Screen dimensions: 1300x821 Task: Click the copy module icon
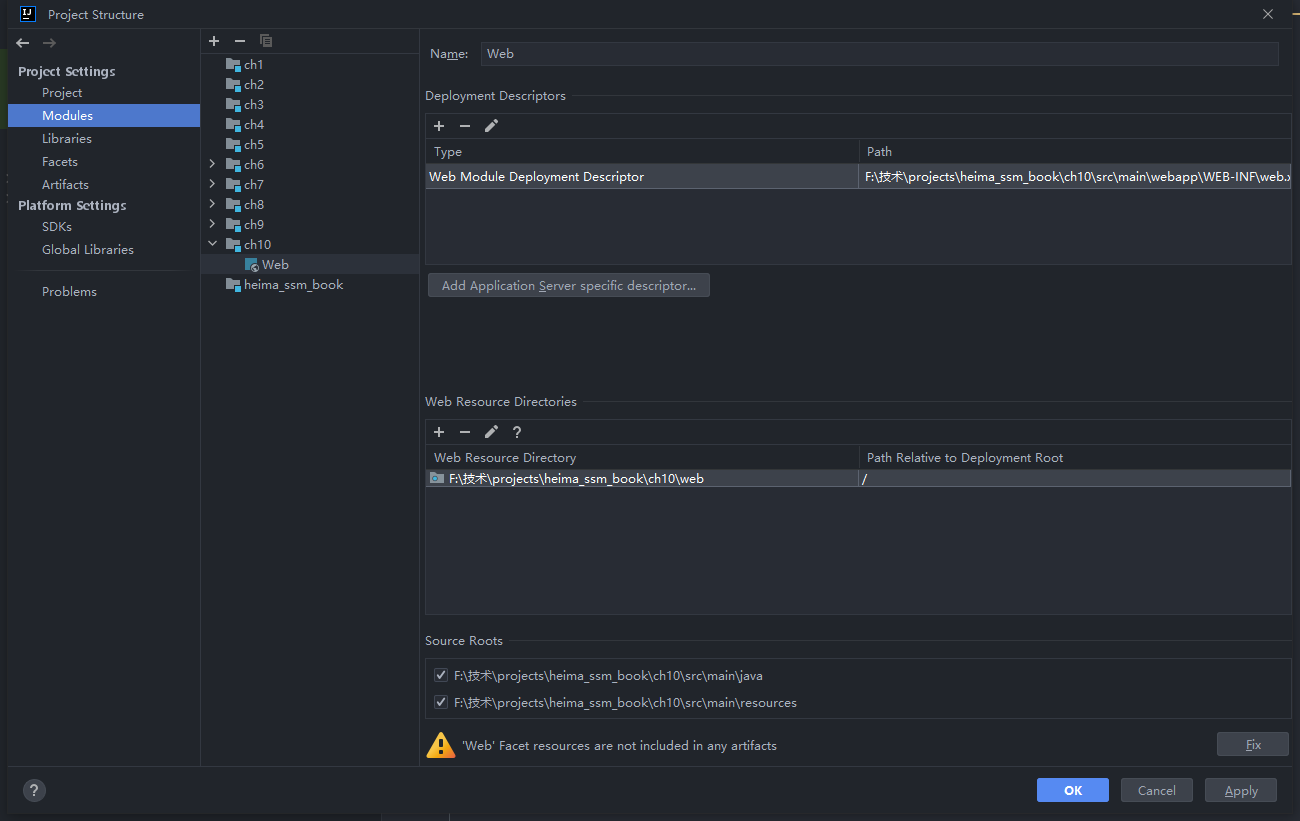coord(266,41)
